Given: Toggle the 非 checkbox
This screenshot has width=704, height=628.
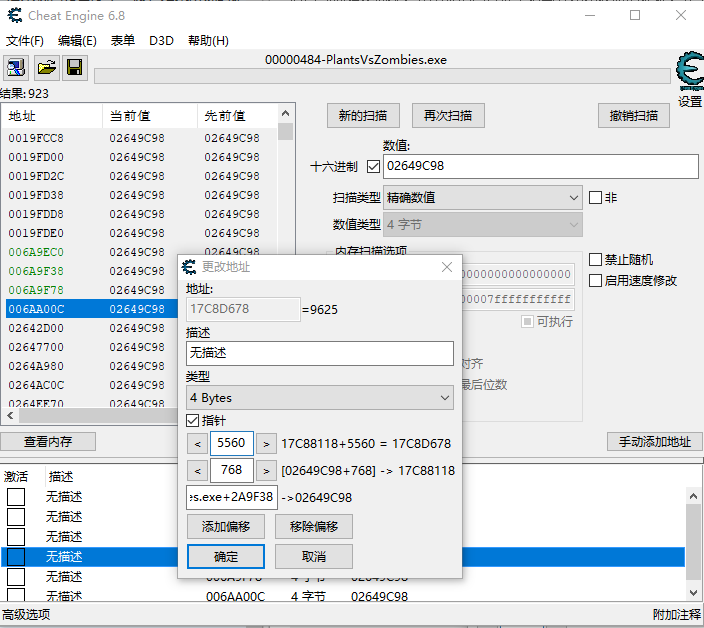Looking at the screenshot, I should pos(595,198).
